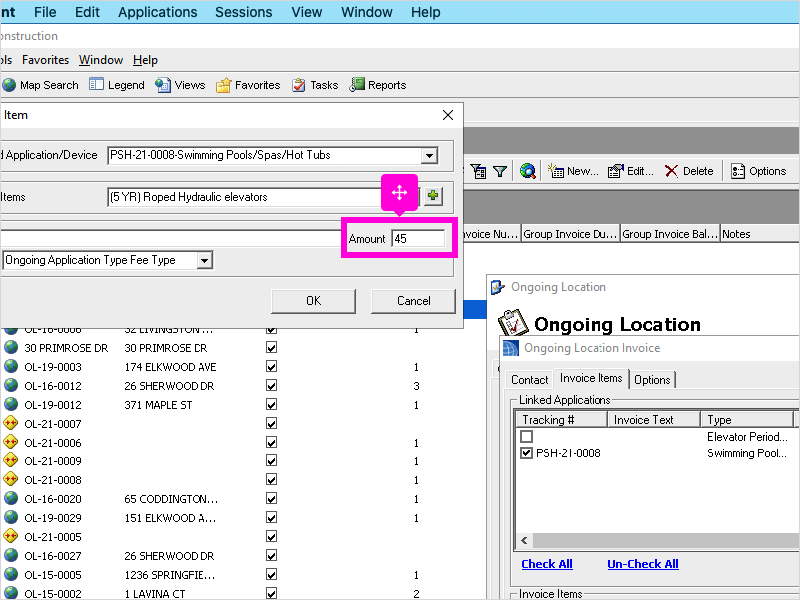The width and height of the screenshot is (800, 600).
Task: Switch to the Contact tab
Action: pyautogui.click(x=530, y=380)
